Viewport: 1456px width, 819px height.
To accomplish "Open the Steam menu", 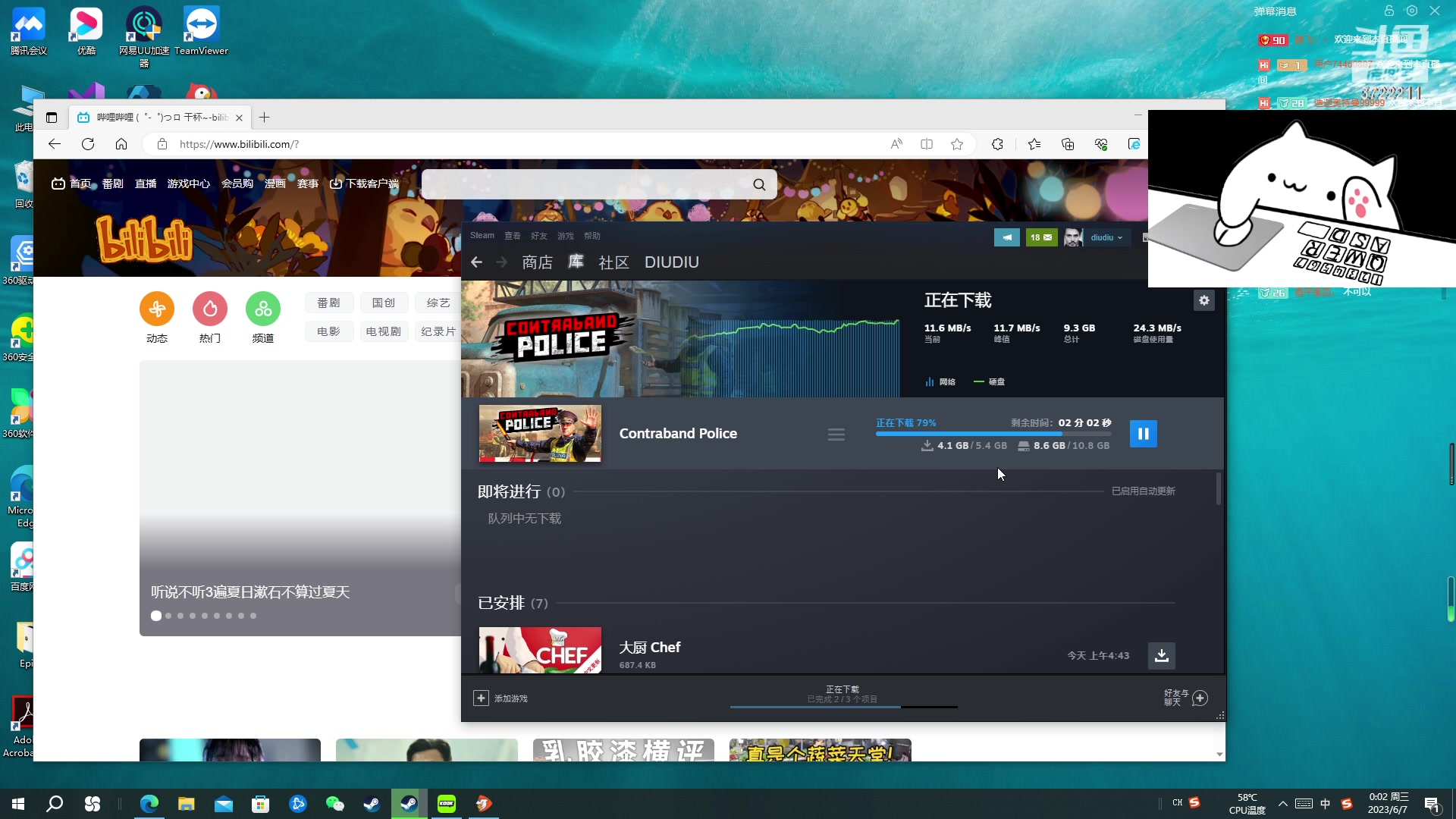I will [482, 236].
